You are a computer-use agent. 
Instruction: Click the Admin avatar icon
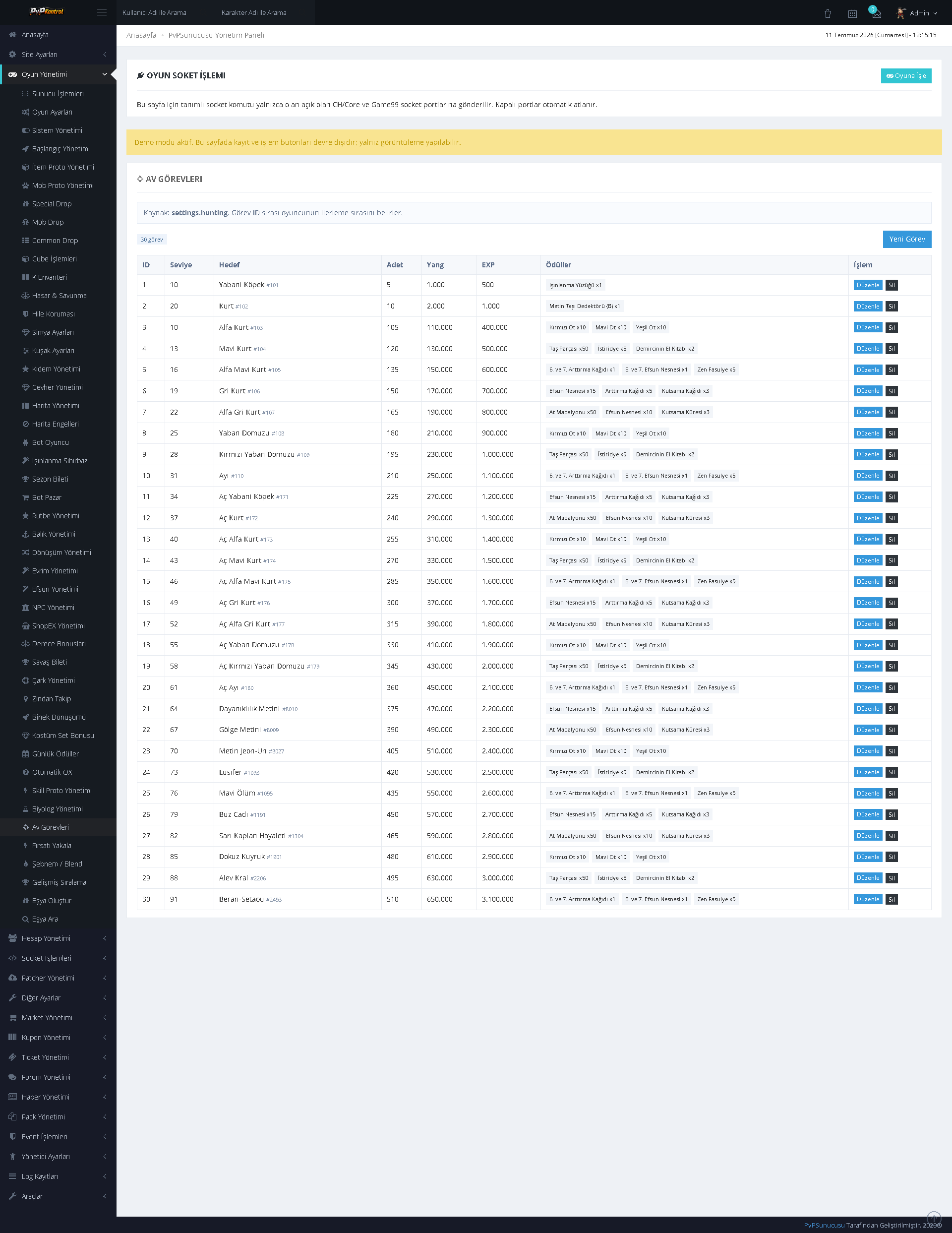[x=900, y=12]
